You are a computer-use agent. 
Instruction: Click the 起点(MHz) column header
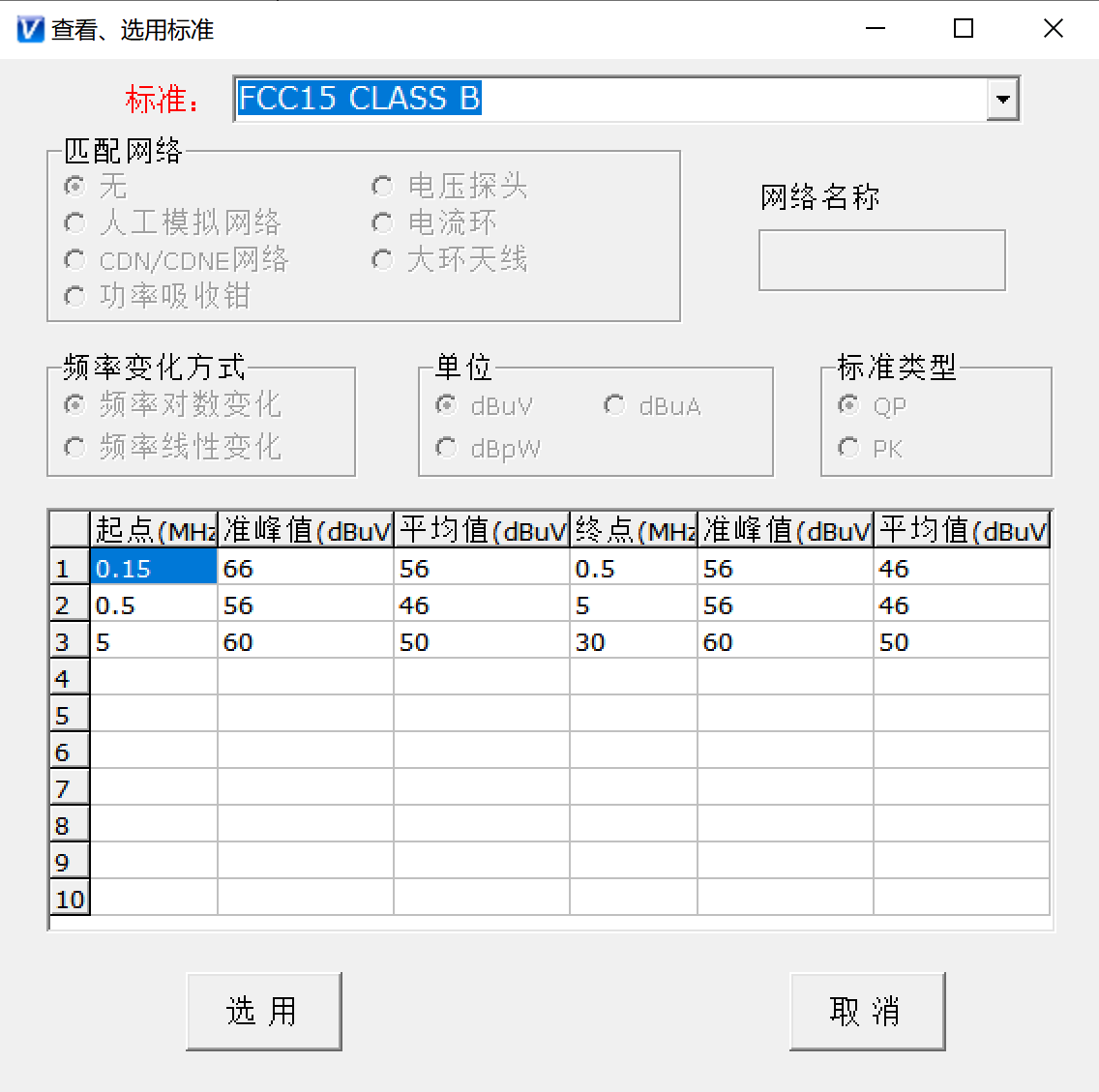[154, 530]
